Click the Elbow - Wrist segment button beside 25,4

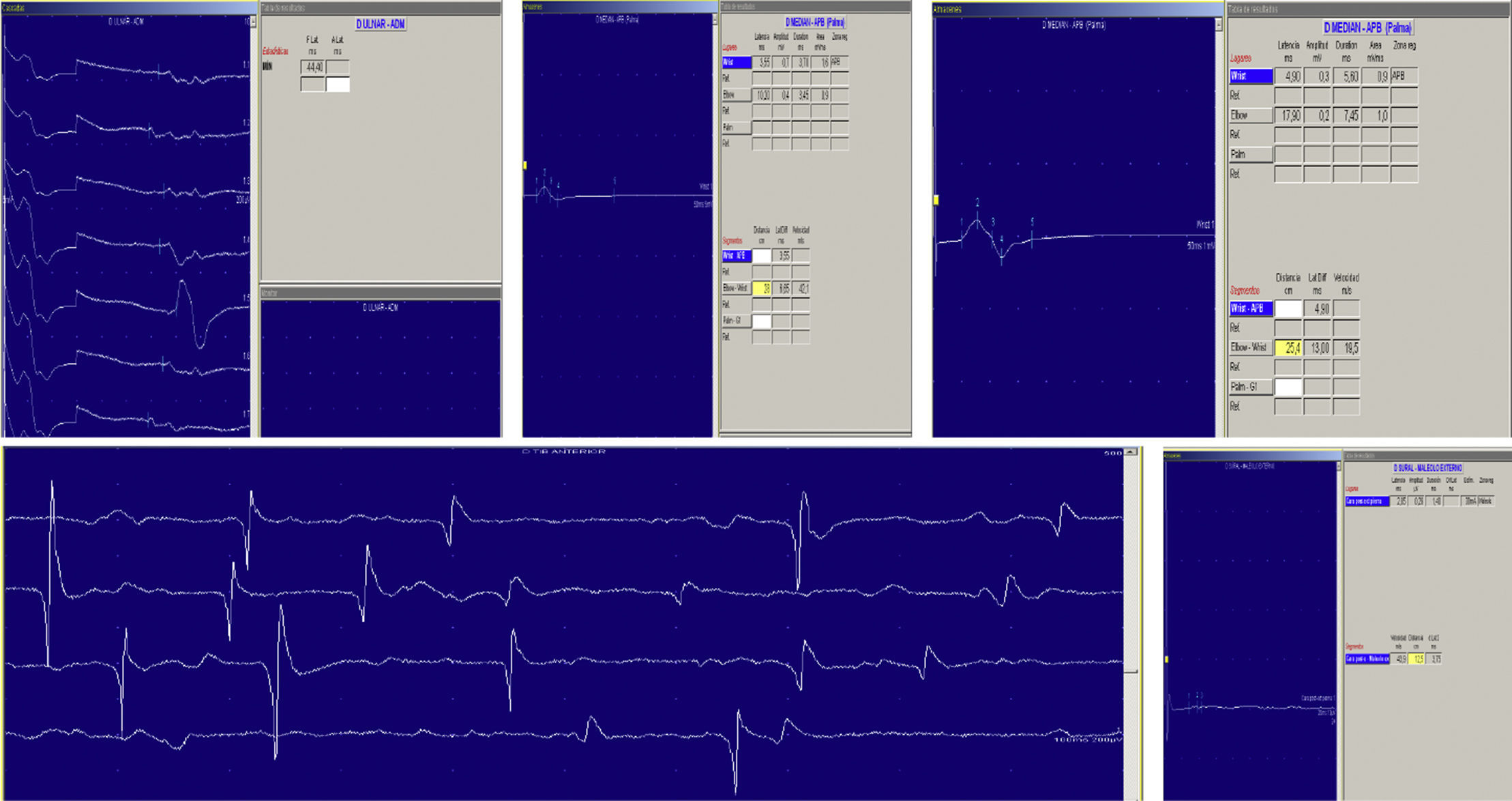tap(1251, 347)
